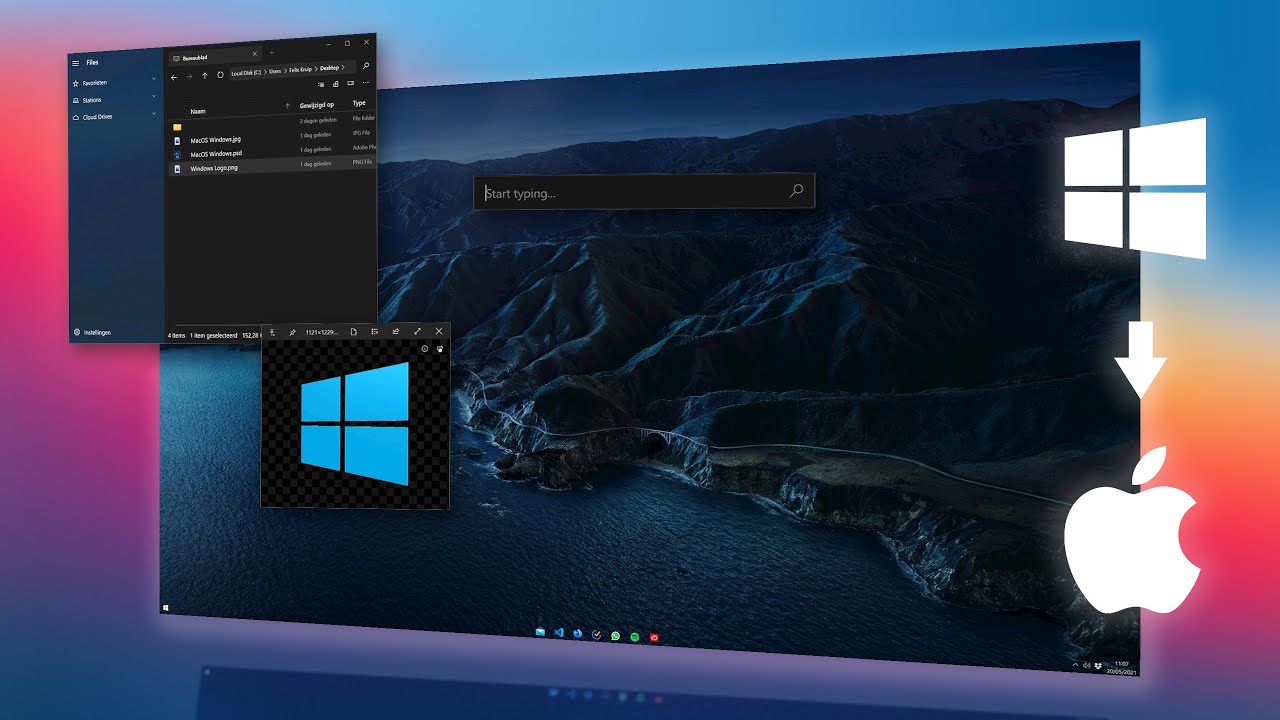Go forward in Files navigation
This screenshot has height=720, width=1280.
coord(189,76)
